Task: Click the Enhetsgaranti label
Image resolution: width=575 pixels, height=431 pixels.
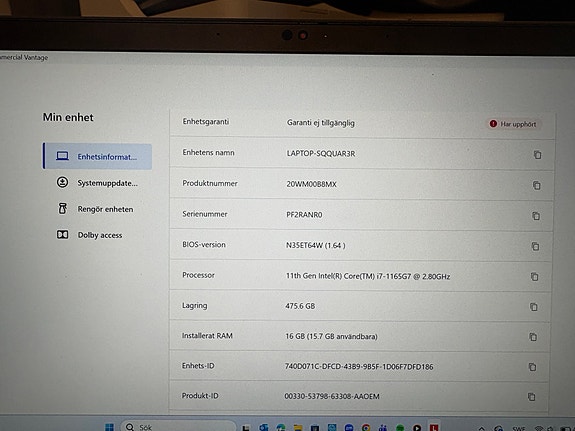Action: pos(206,121)
